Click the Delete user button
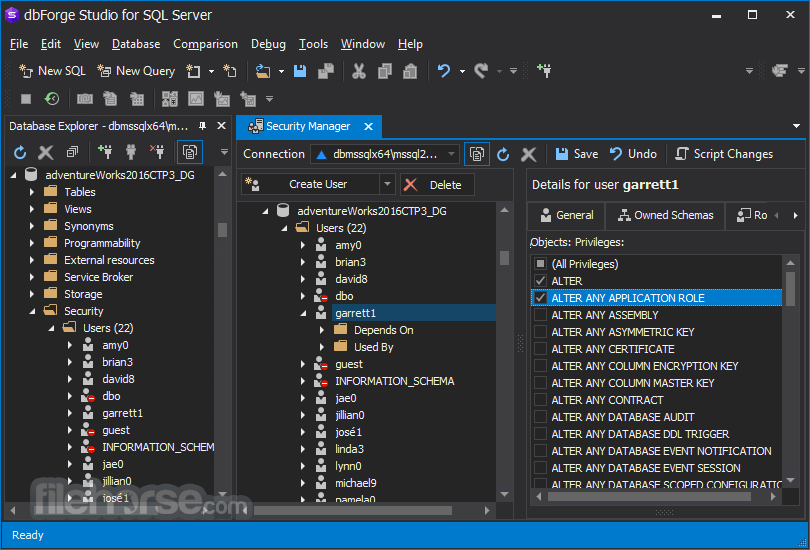Image resolution: width=810 pixels, height=550 pixels. tap(437, 185)
